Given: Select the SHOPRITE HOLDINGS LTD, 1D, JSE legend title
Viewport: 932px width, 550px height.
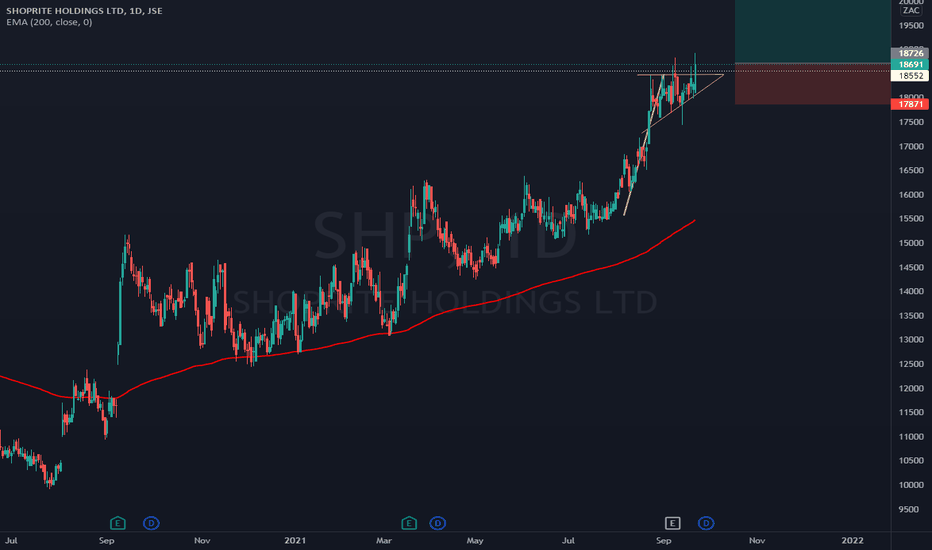Looking at the screenshot, I should (84, 11).
